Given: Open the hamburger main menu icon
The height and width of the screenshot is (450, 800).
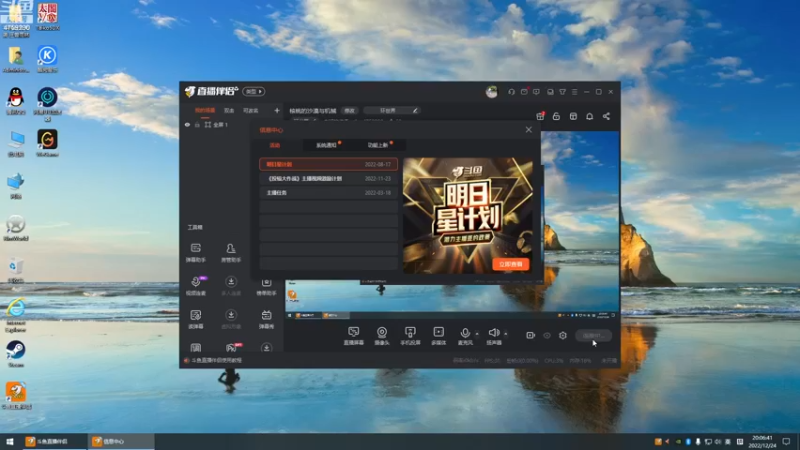Looking at the screenshot, I should pos(574,92).
